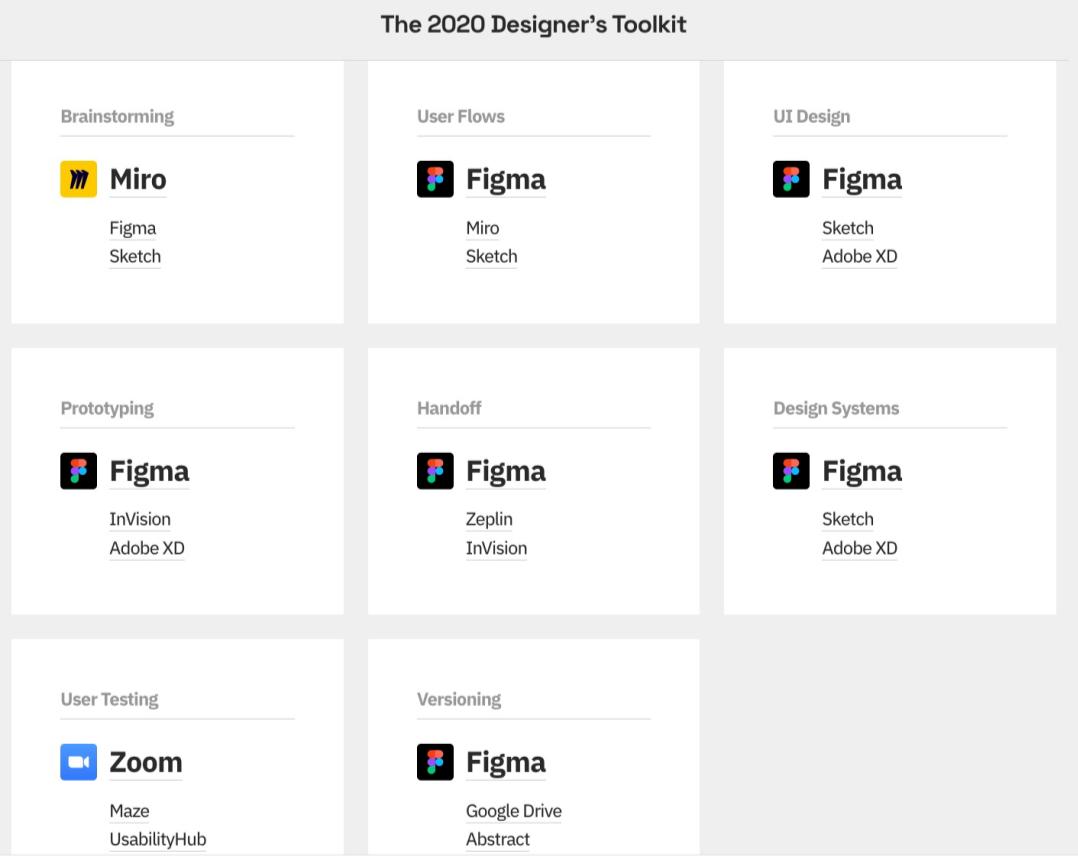Open the Miro heading link in Brainstorming
1078x856 pixels.
pyautogui.click(x=138, y=179)
